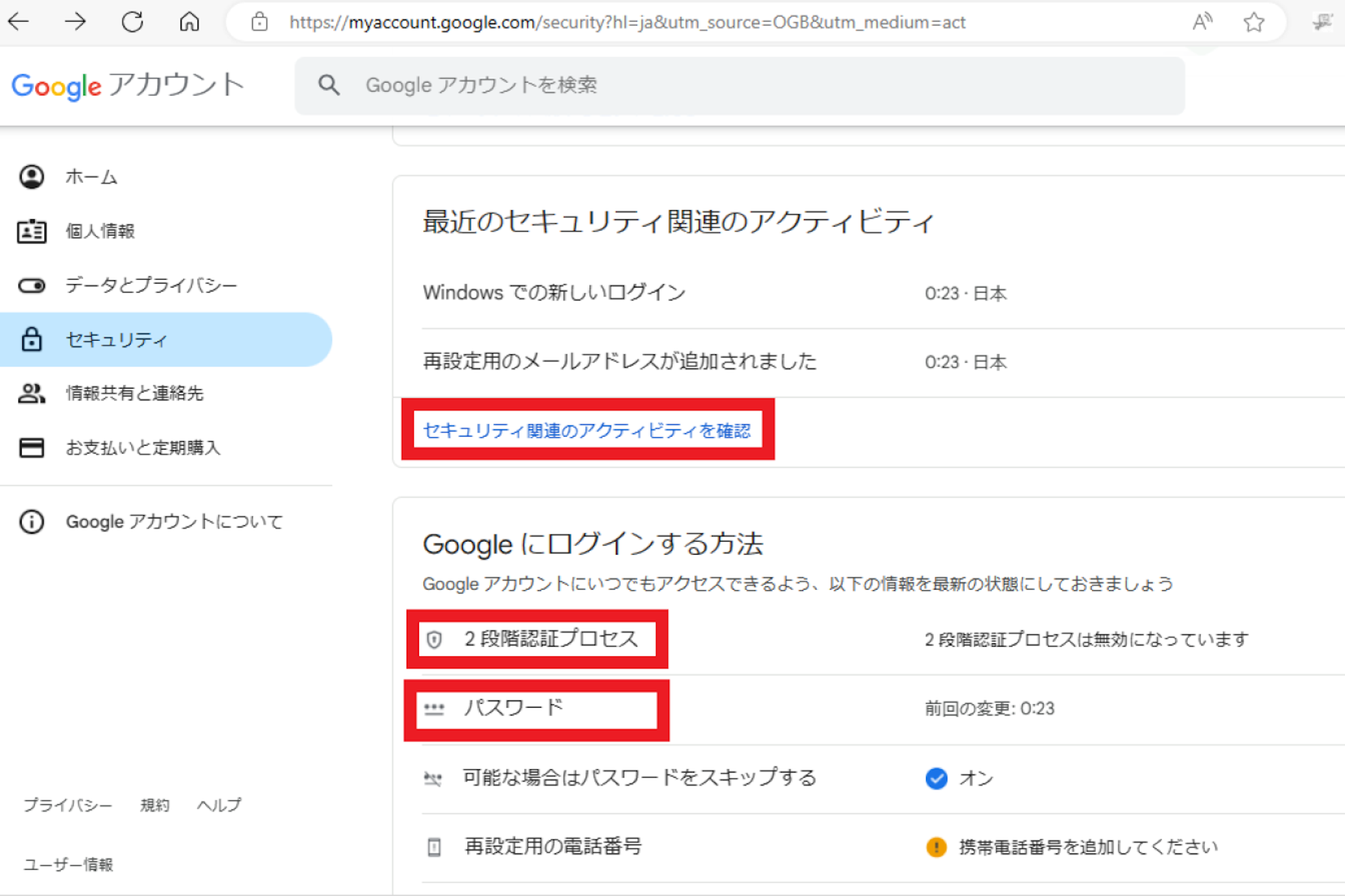Click セキュリティ関連のアクティビティを確認 link
This screenshot has height=896, width=1345.
coord(586,431)
